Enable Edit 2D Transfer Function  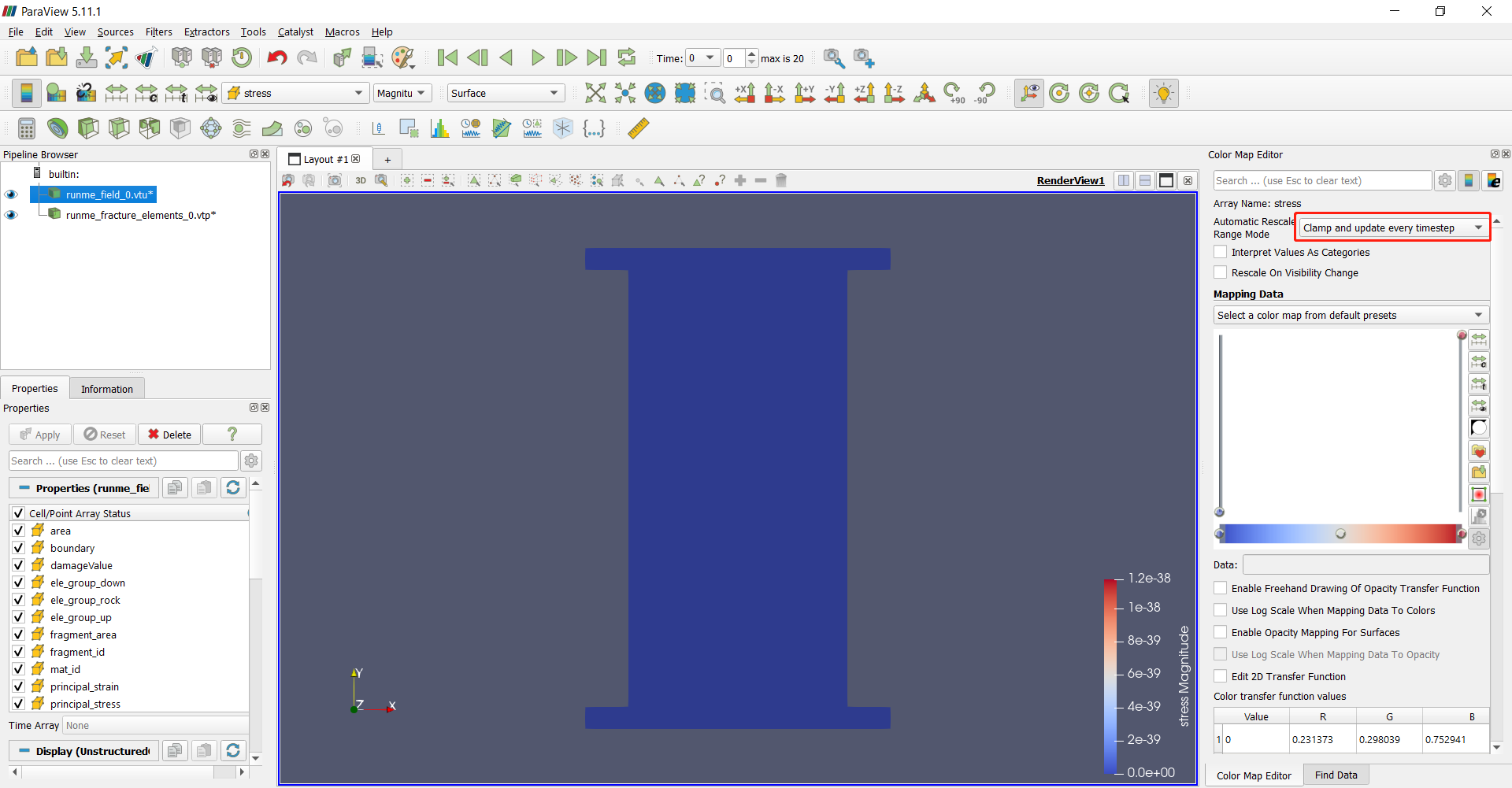1221,676
